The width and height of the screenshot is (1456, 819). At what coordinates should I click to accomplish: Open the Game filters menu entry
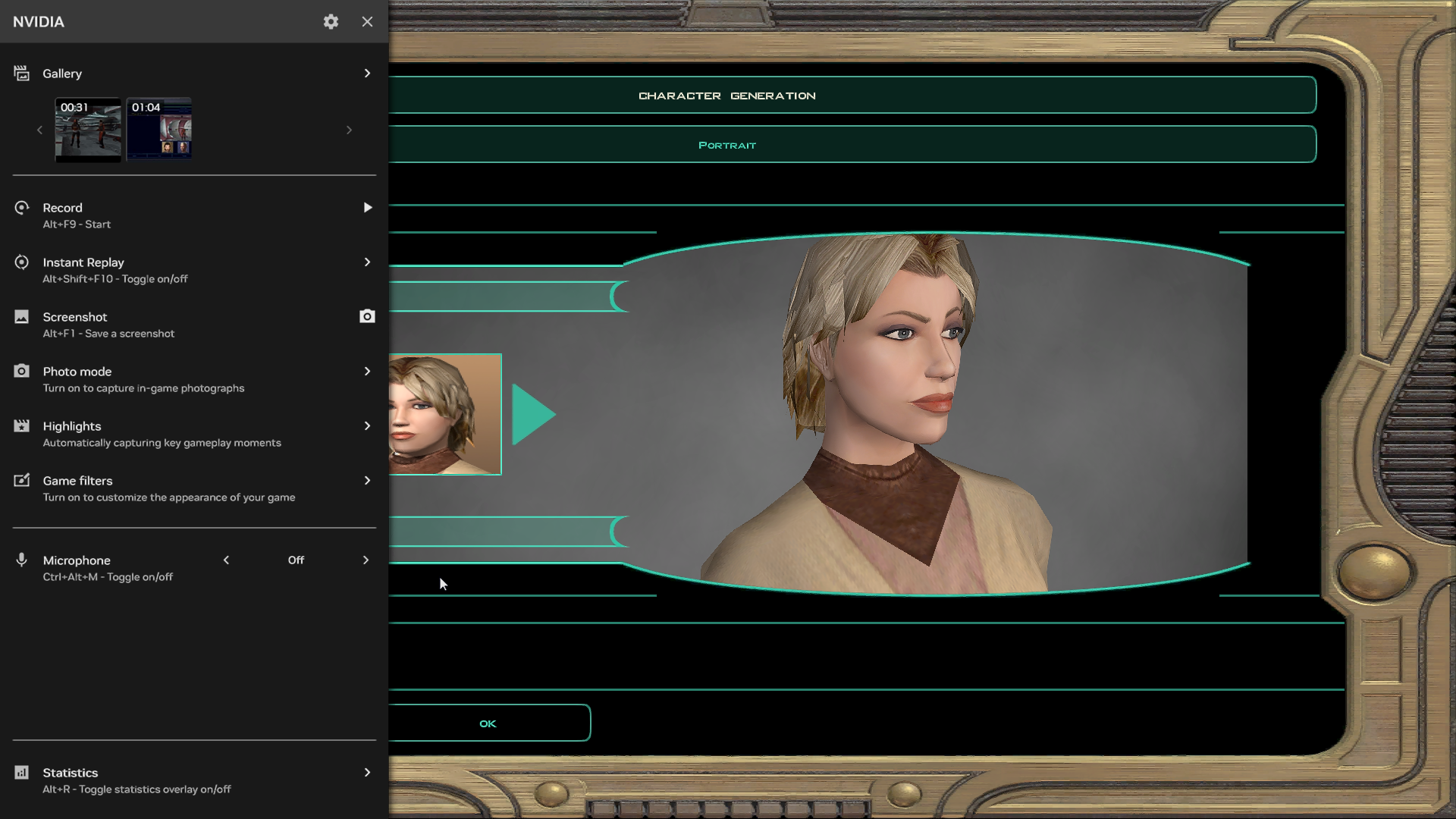(194, 488)
